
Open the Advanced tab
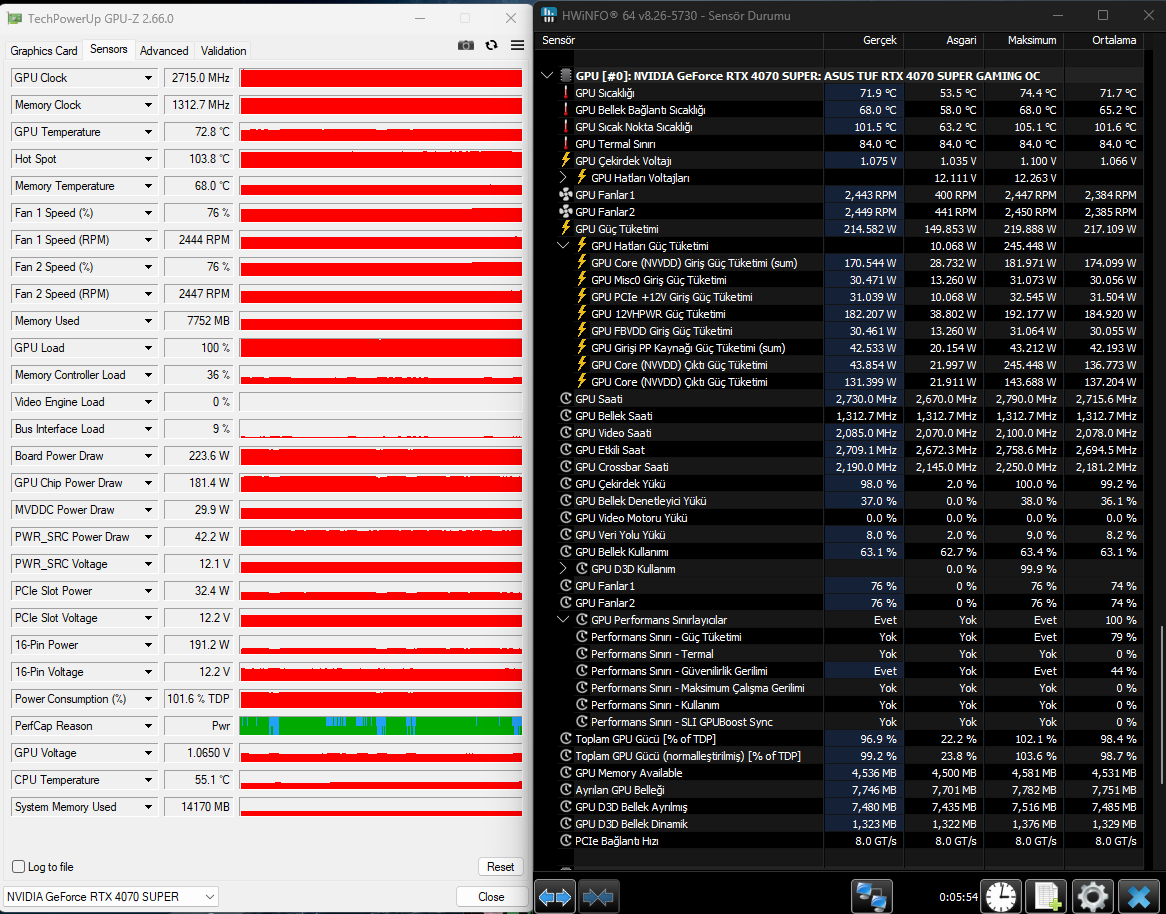[164, 51]
